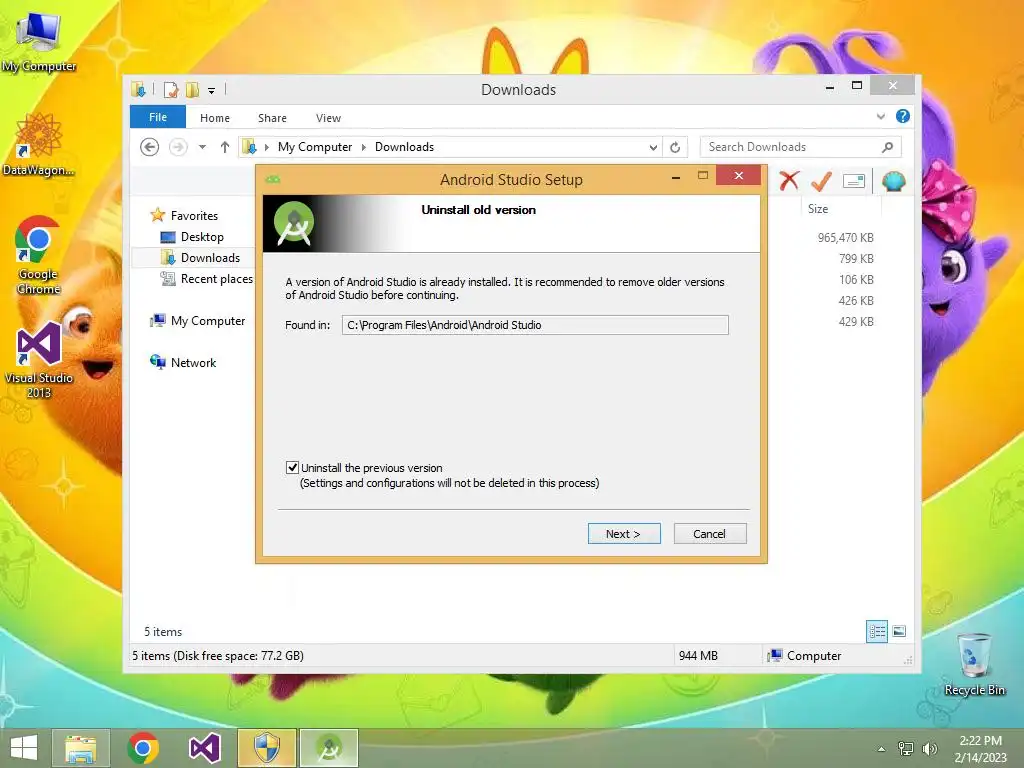Open DataWagon desktop shortcut
The image size is (1024, 768).
point(38,144)
